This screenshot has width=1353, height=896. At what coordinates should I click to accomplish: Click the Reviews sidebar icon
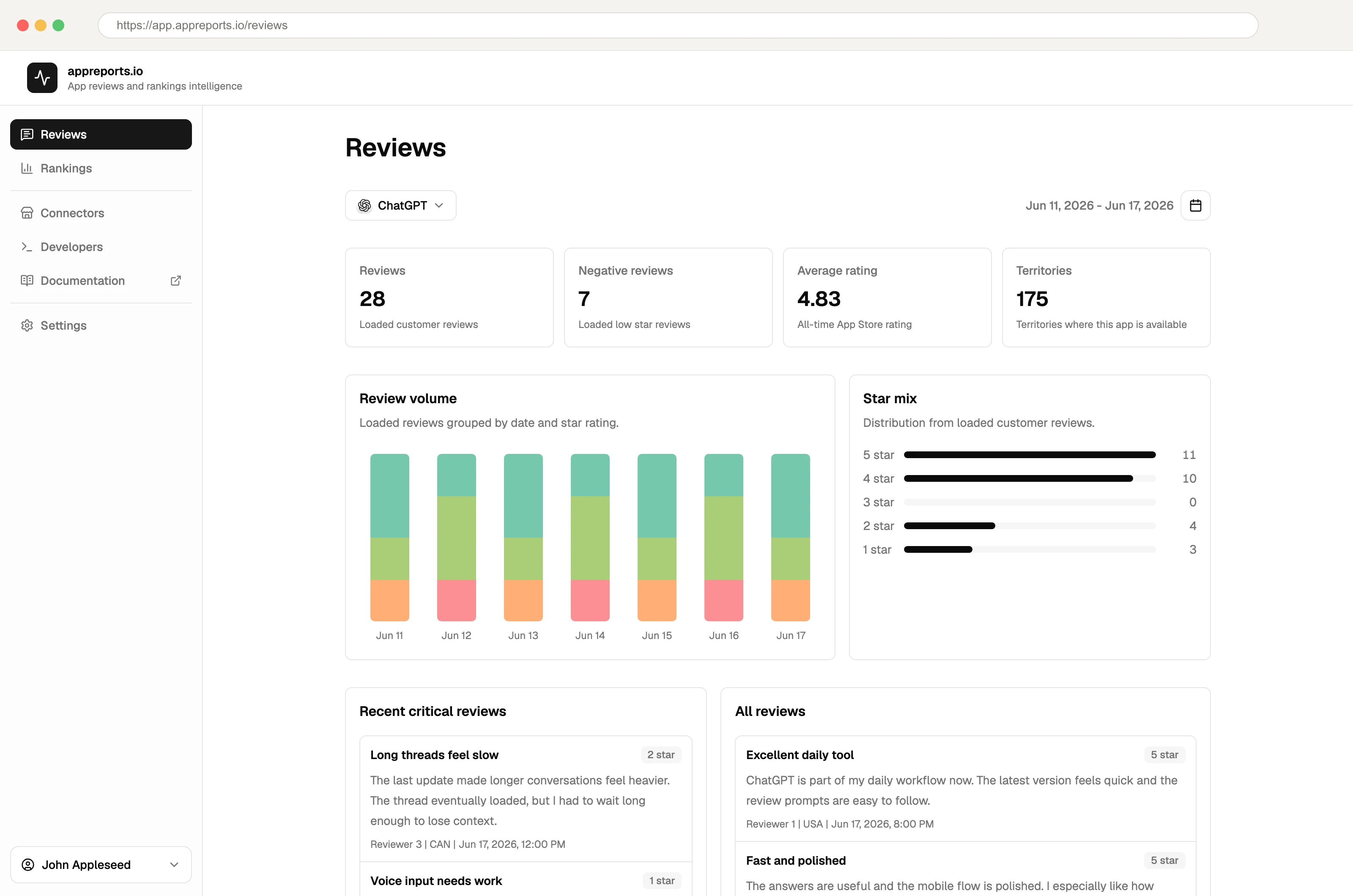pos(27,134)
